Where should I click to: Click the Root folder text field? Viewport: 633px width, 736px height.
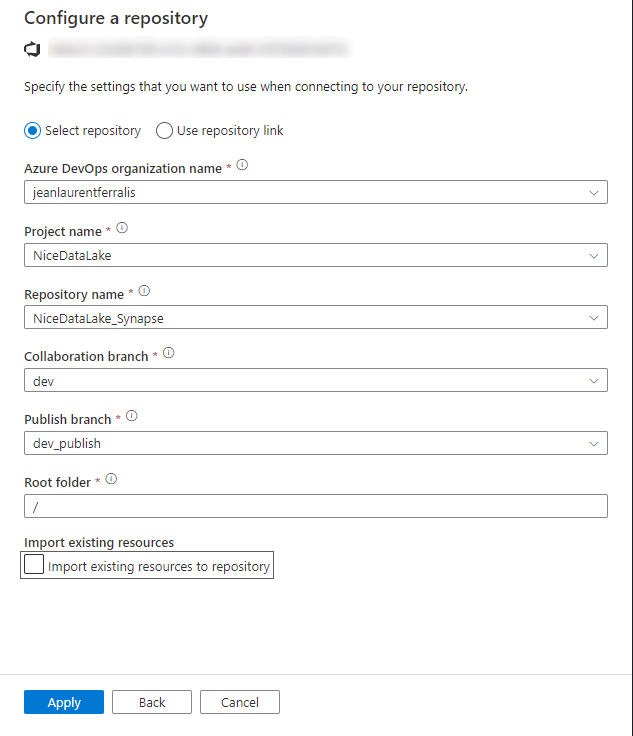pyautogui.click(x=316, y=506)
